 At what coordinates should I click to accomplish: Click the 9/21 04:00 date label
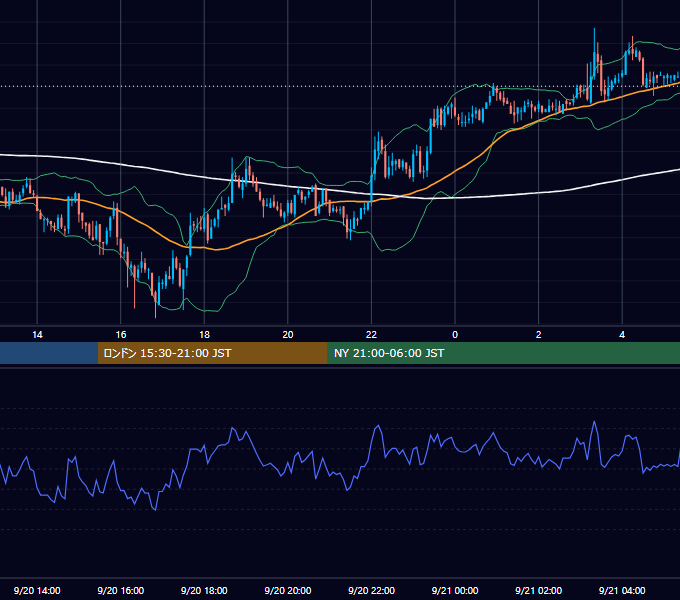pos(622,590)
